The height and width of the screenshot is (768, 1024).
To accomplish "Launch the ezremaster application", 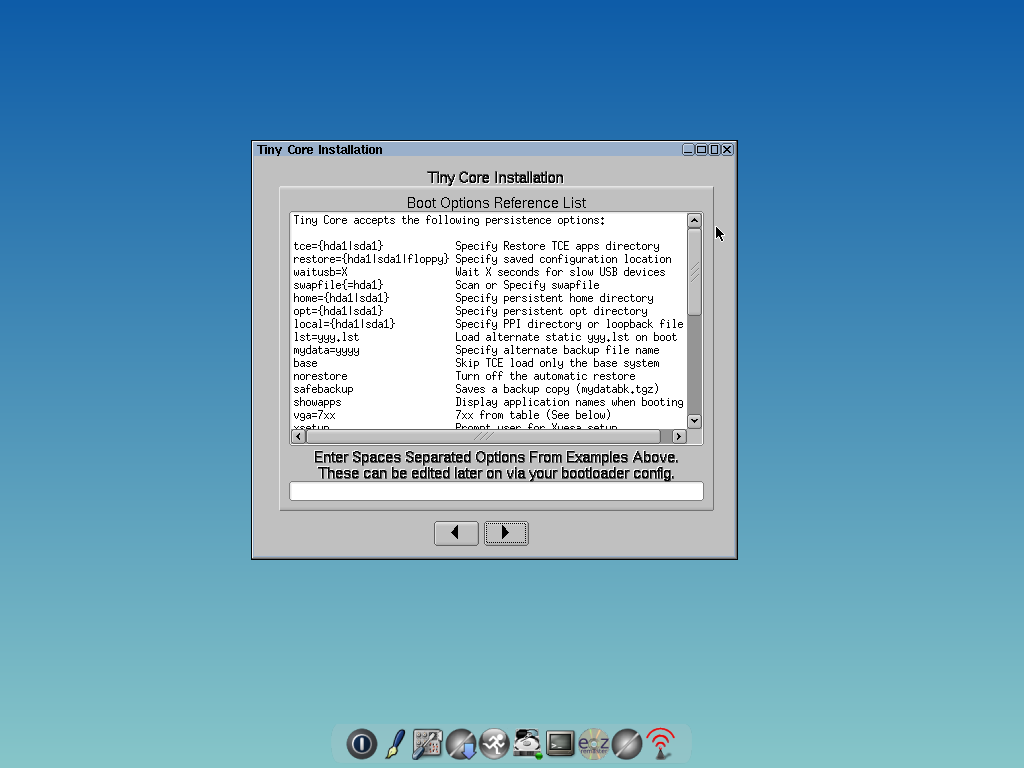I will [595, 744].
